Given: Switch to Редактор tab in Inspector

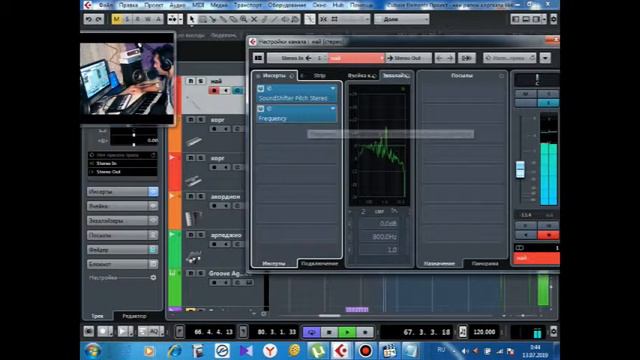Looking at the screenshot, I should click(134, 316).
